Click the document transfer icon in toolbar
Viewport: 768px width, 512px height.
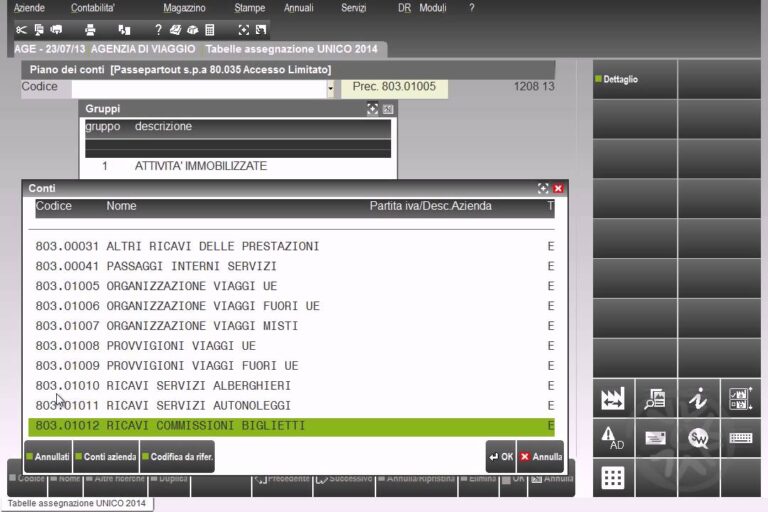point(124,30)
